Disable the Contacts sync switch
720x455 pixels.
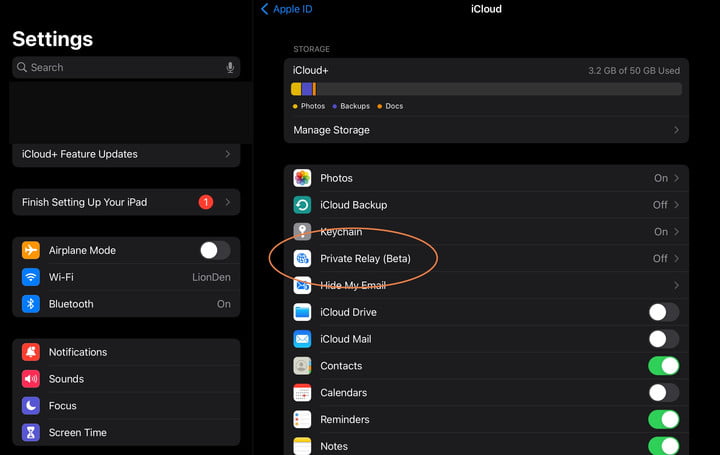tap(664, 366)
